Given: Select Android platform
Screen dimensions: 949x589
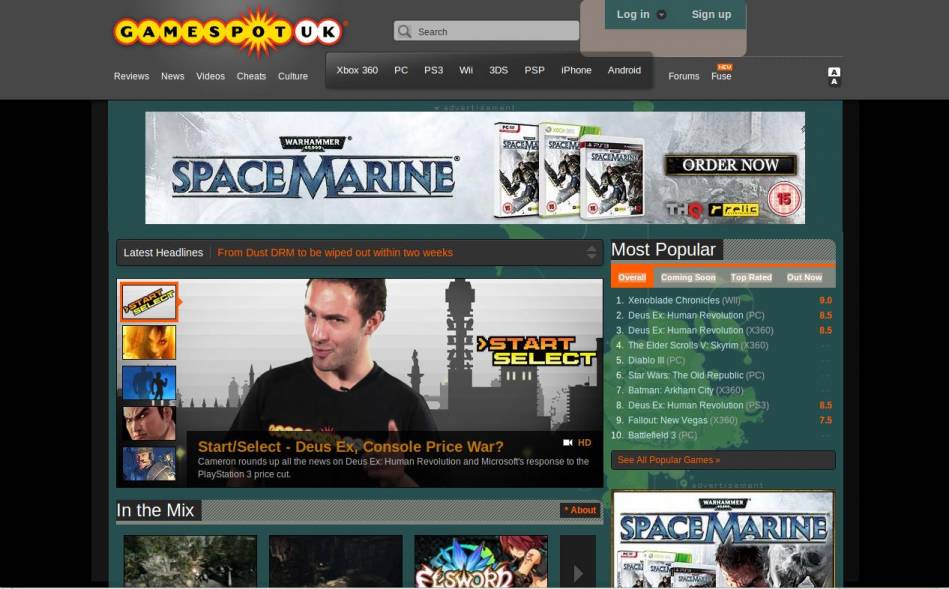Looking at the screenshot, I should coord(624,70).
